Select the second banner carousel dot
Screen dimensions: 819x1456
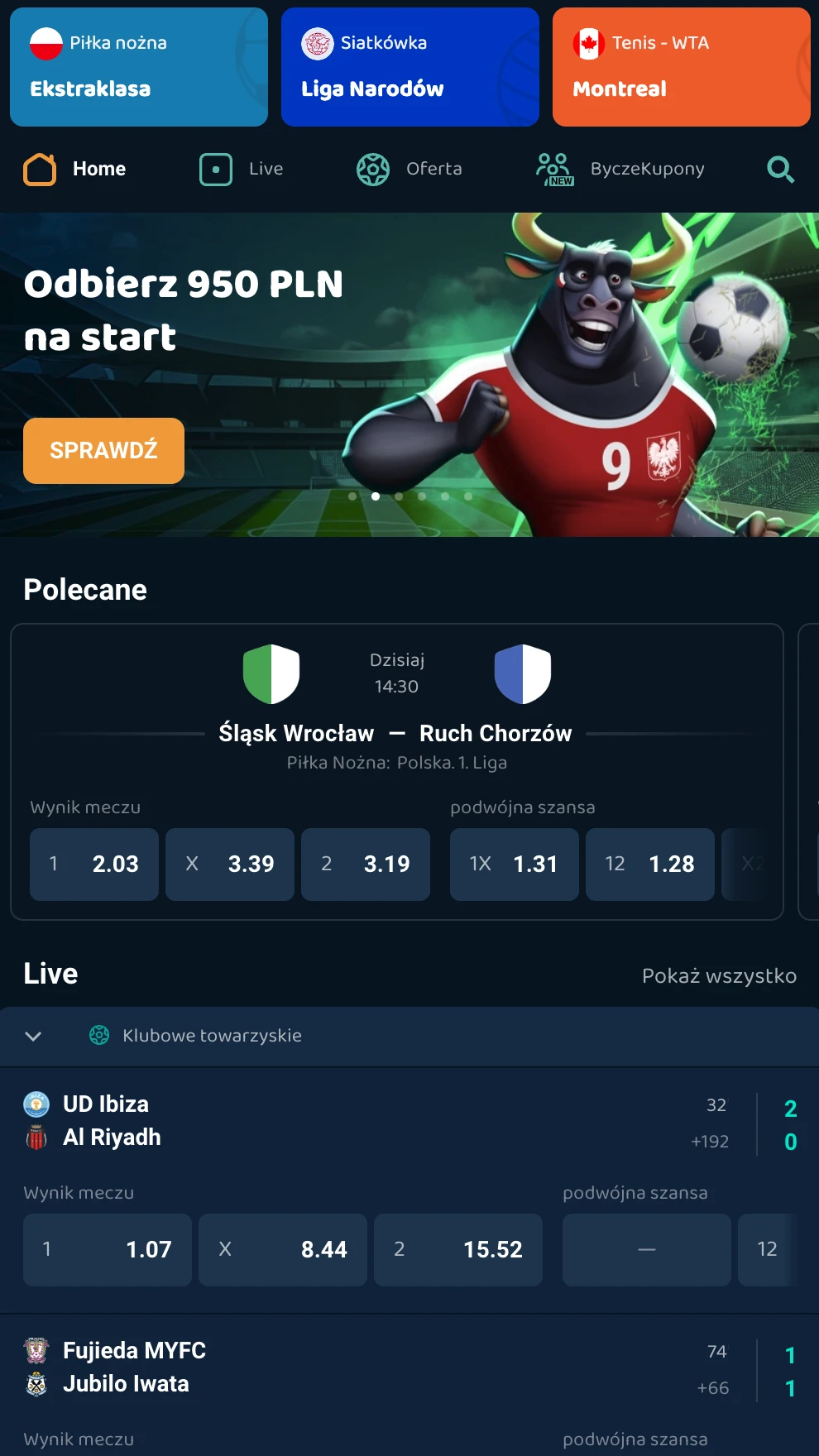[x=376, y=496]
